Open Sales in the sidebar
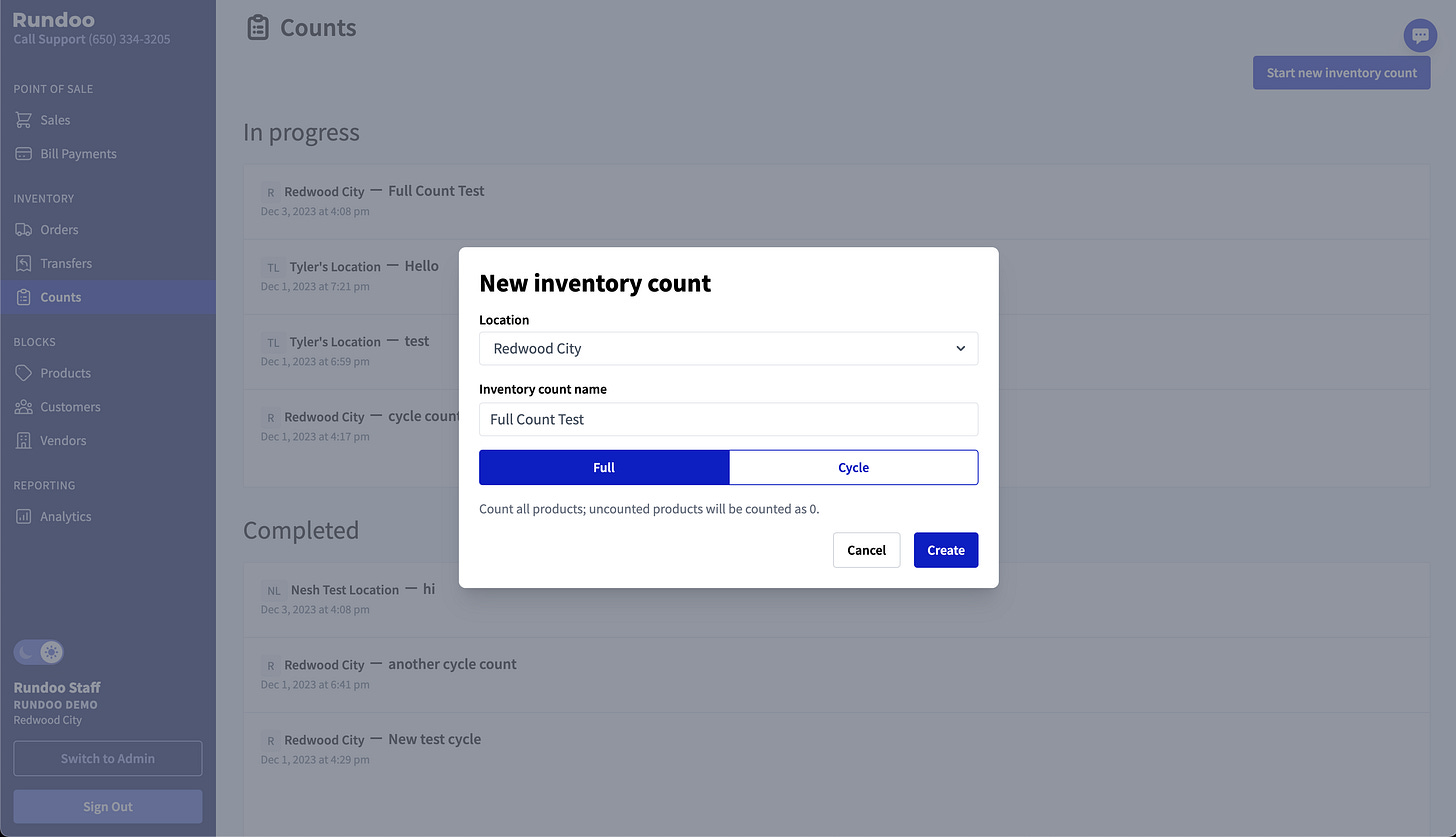 108,120
